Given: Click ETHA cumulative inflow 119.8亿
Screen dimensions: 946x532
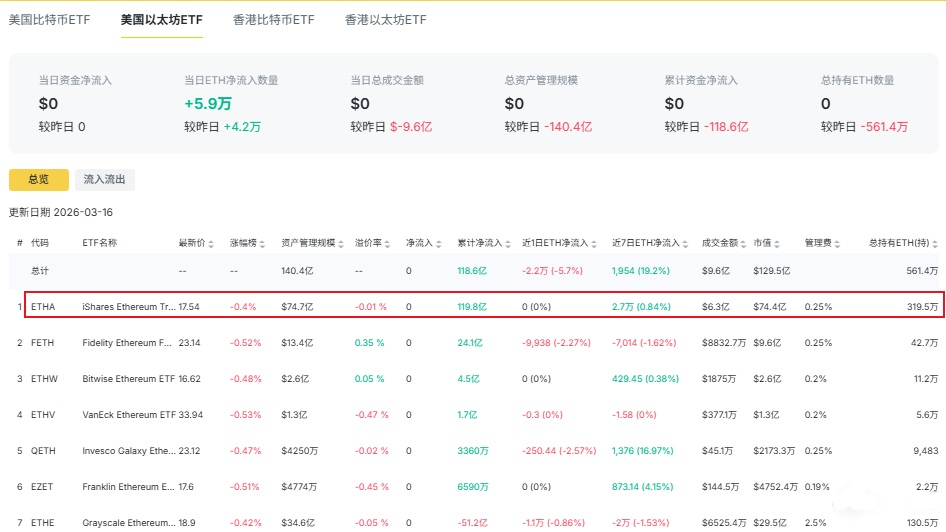Looking at the screenshot, I should click(x=472, y=306).
